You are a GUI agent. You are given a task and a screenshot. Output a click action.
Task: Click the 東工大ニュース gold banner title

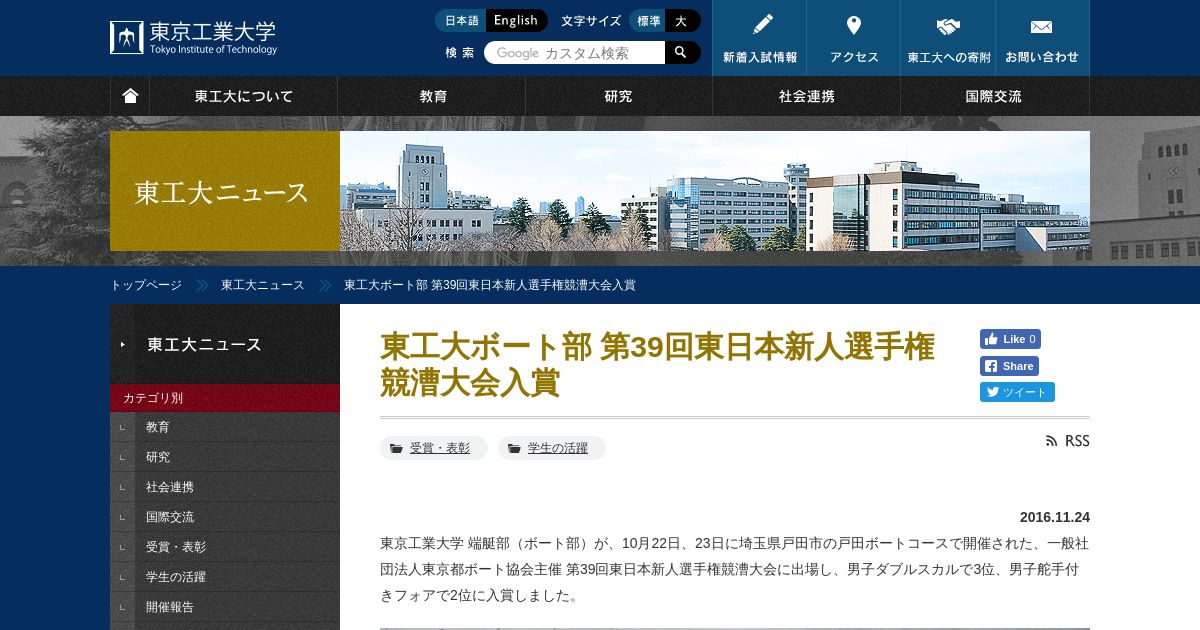[225, 191]
